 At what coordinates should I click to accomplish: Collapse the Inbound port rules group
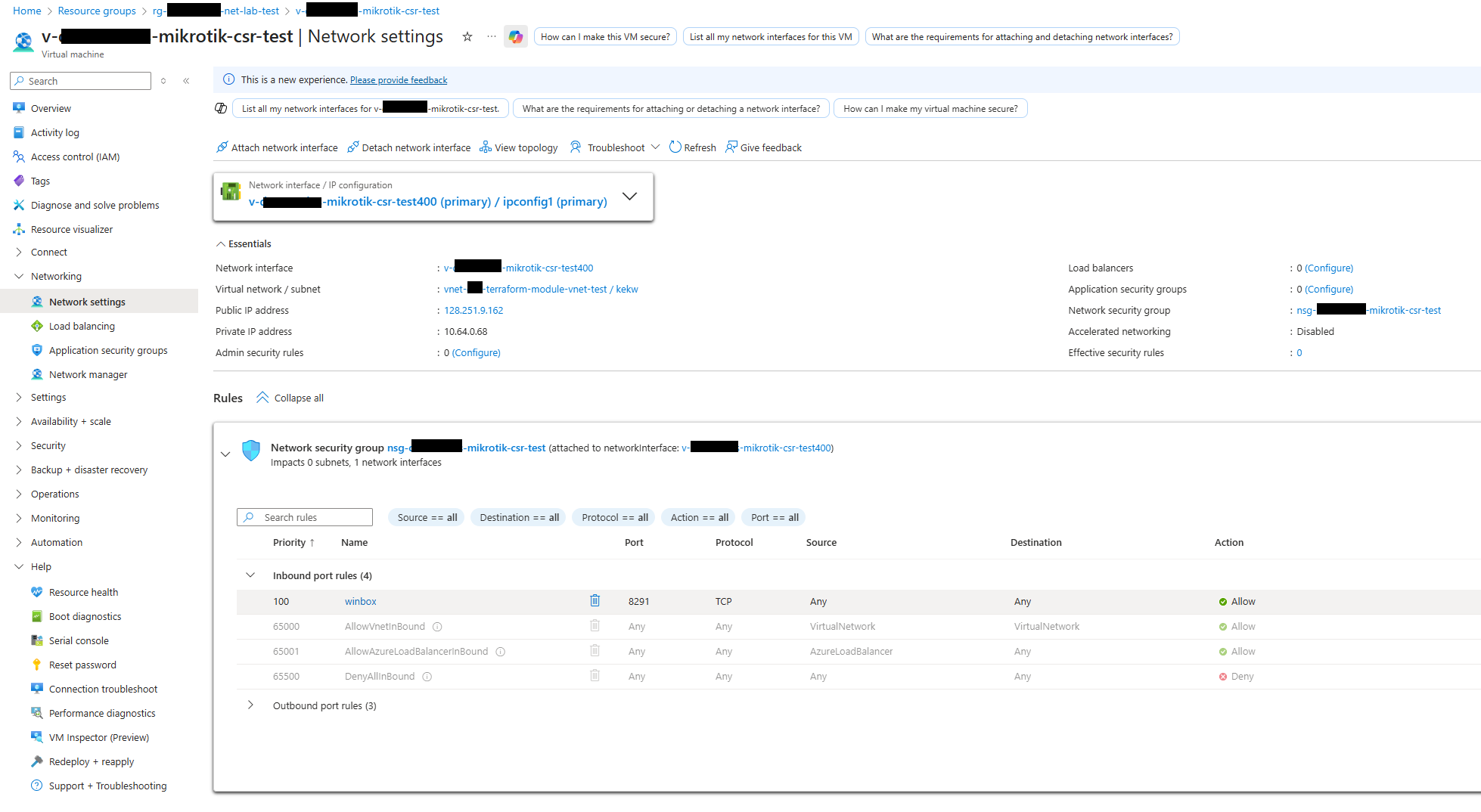click(250, 575)
